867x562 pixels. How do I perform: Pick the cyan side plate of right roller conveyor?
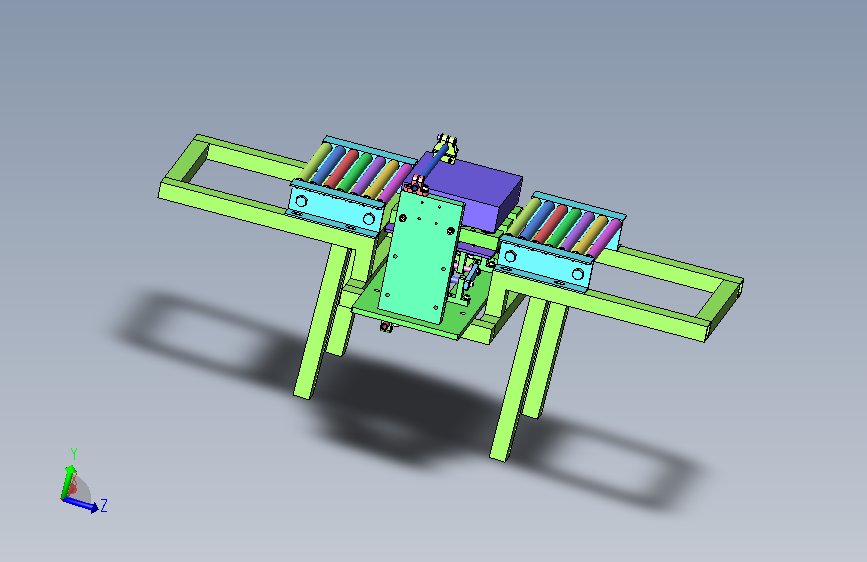[545, 264]
